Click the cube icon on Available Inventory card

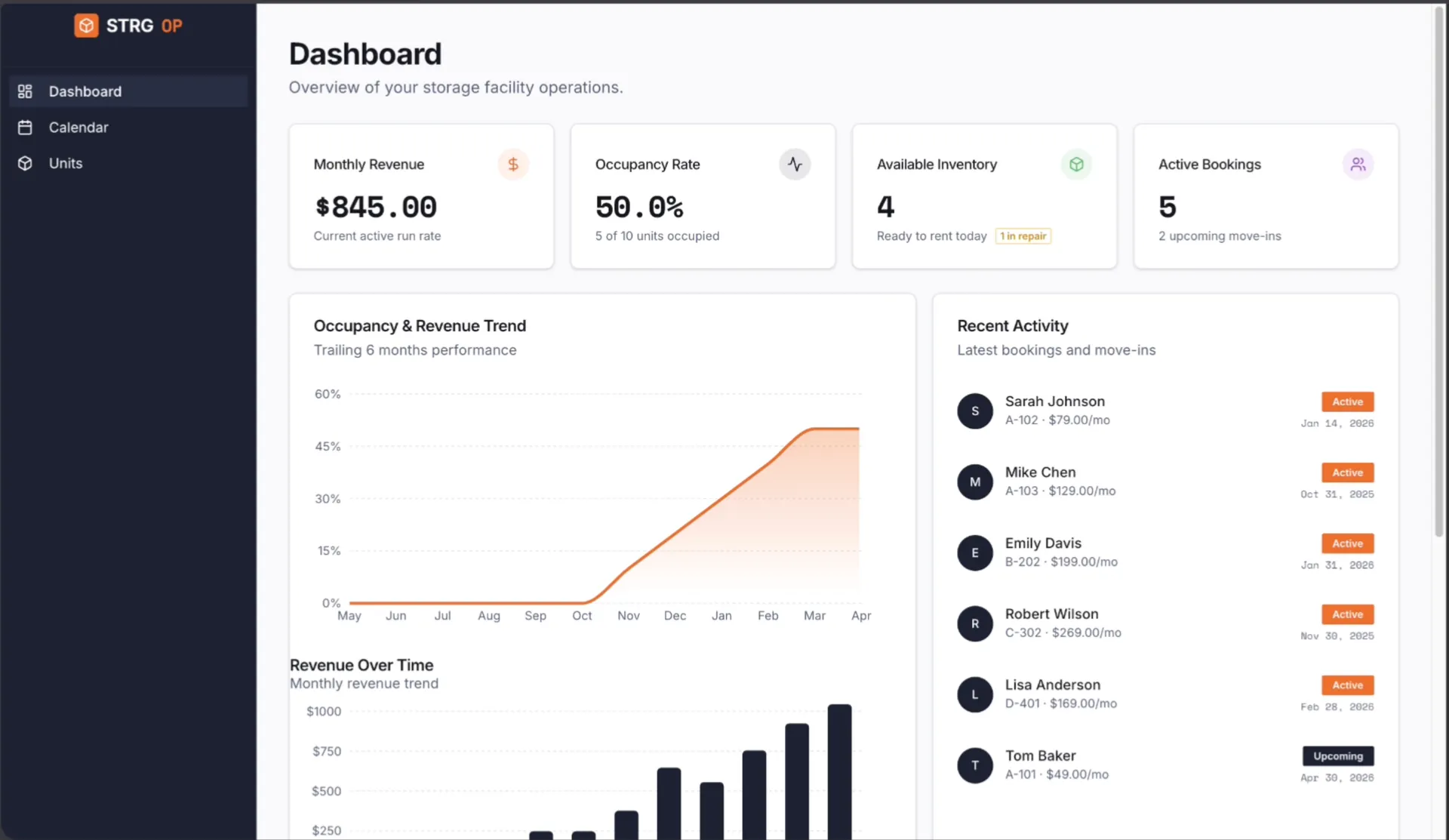point(1076,164)
